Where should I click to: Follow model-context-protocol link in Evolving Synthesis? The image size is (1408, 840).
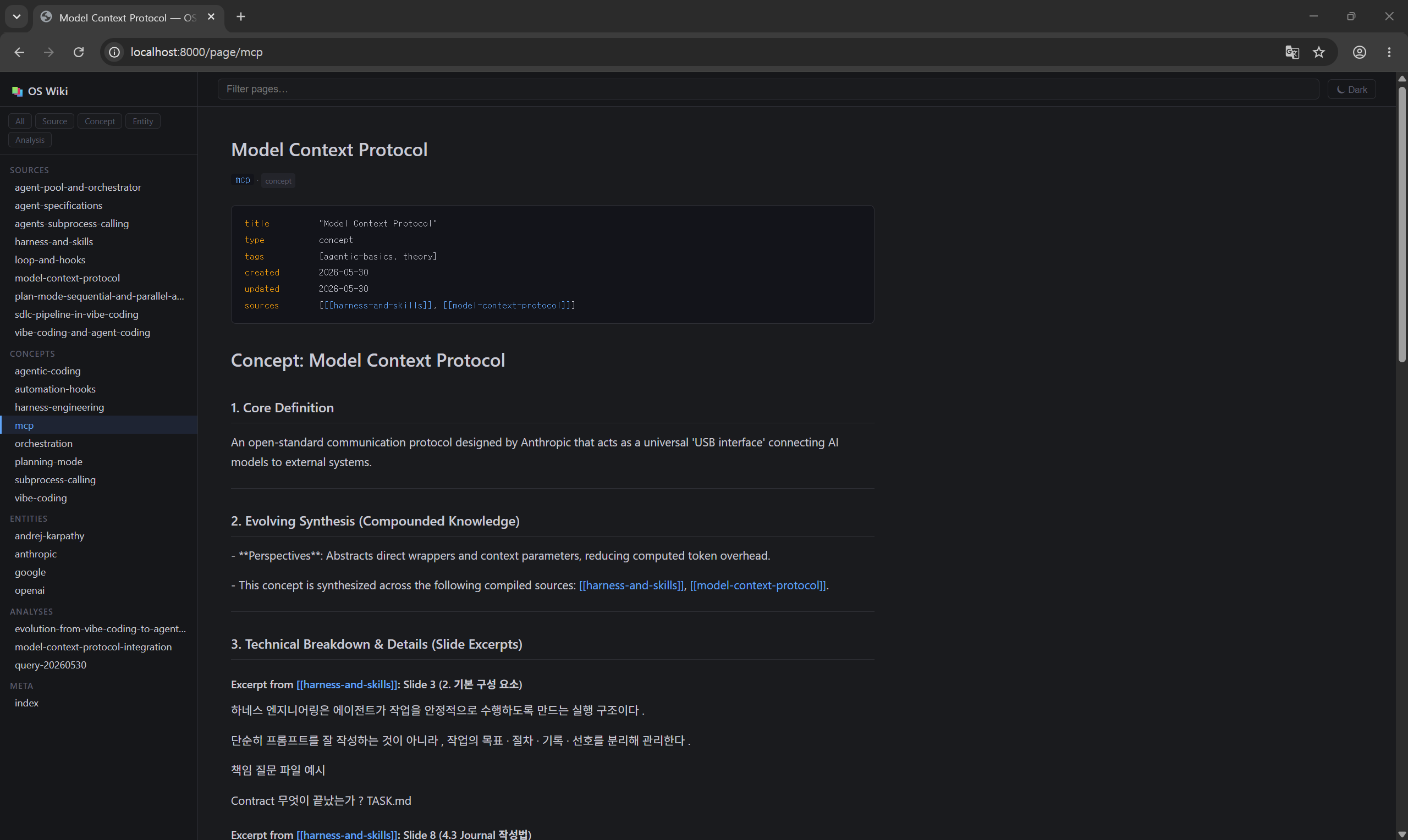click(757, 585)
